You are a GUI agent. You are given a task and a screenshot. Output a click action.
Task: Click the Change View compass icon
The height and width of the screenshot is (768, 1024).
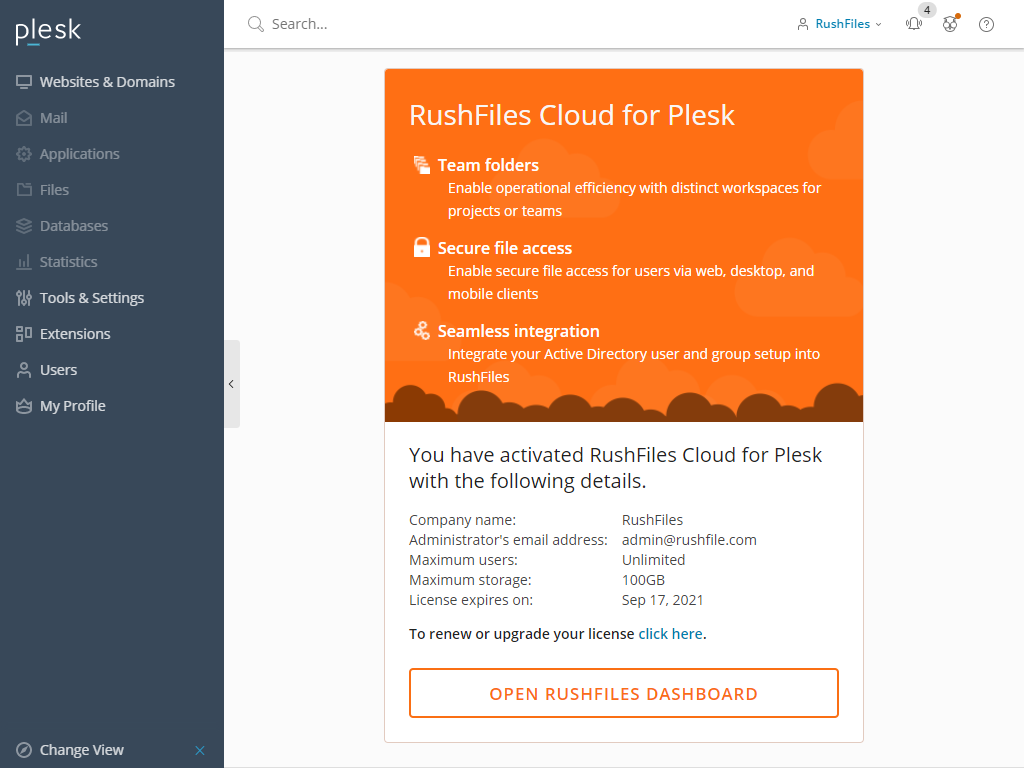(24, 750)
